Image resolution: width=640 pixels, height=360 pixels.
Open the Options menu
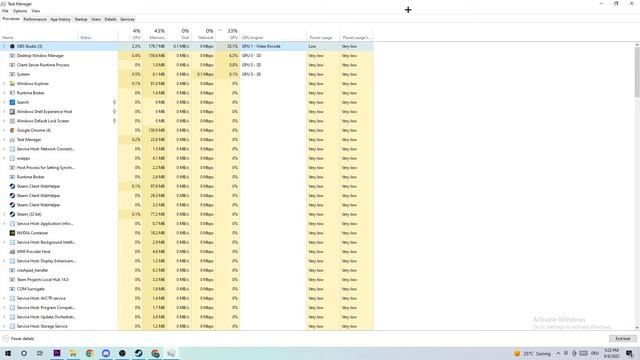point(20,11)
